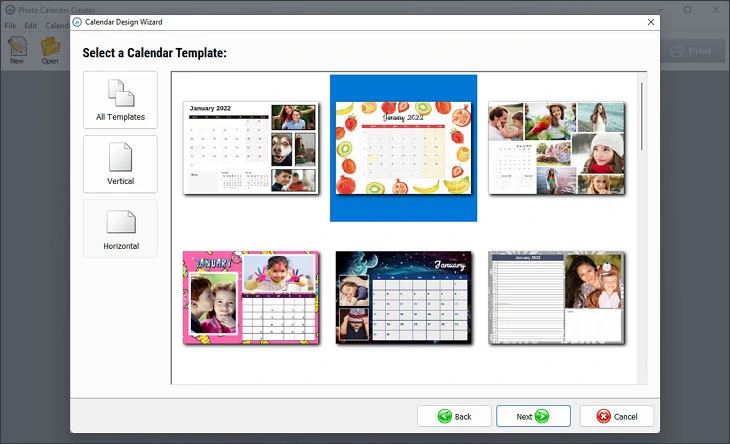Choose the night sky space calendar template

point(403,297)
